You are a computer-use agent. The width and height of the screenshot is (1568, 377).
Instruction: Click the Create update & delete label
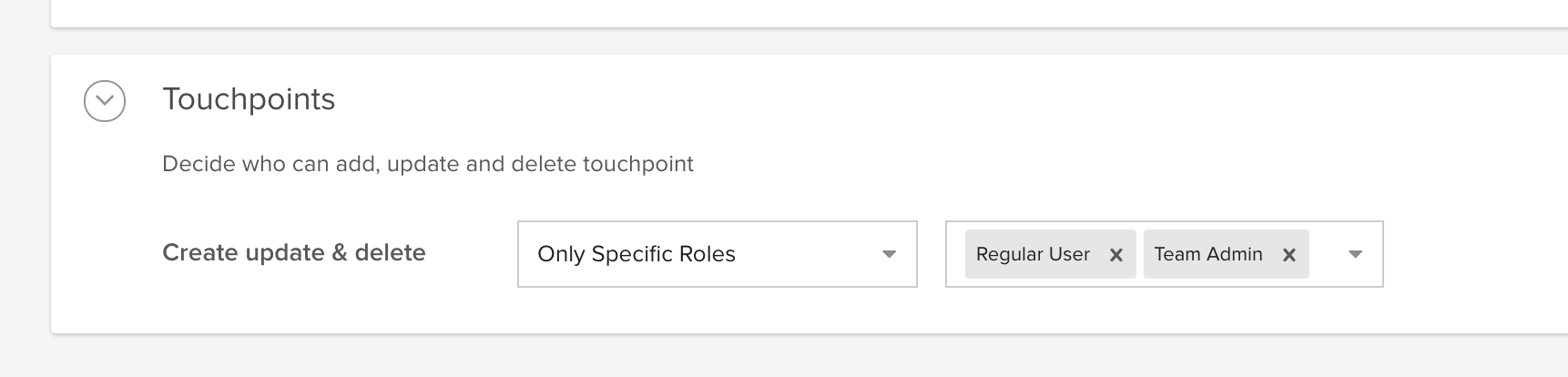point(294,252)
